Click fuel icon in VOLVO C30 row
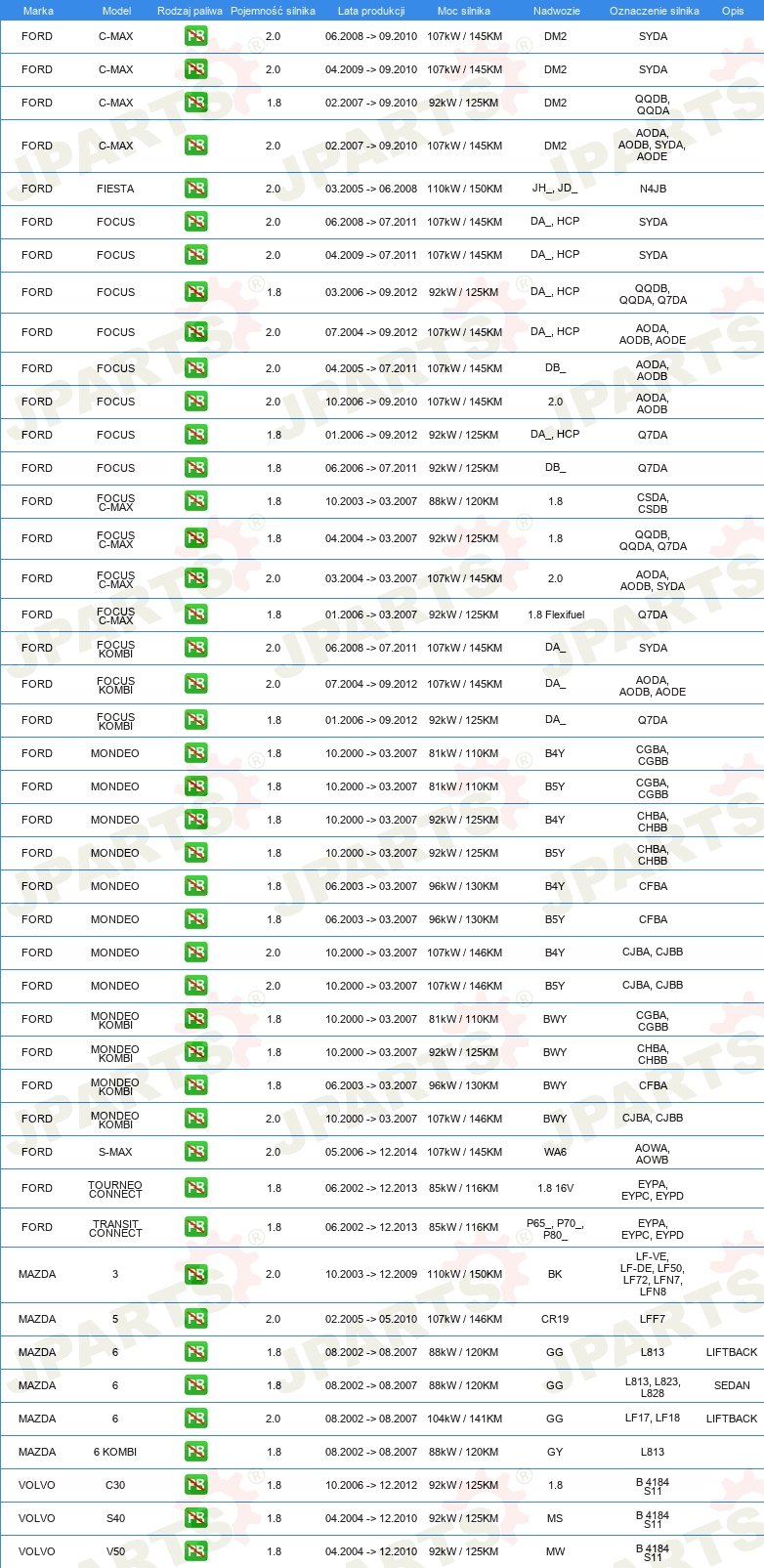This screenshot has width=764, height=1568. [195, 1485]
